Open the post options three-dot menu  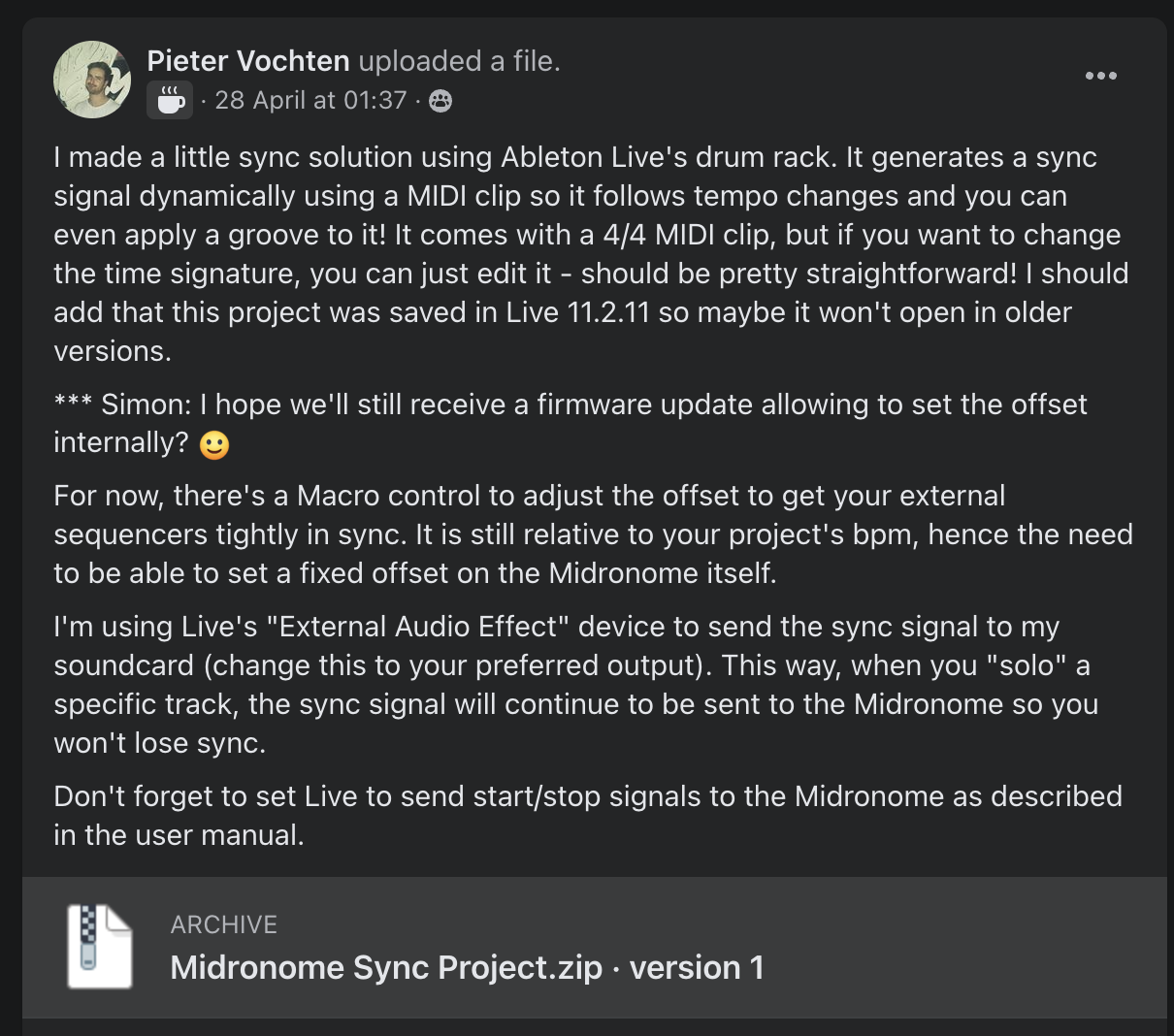click(1100, 76)
